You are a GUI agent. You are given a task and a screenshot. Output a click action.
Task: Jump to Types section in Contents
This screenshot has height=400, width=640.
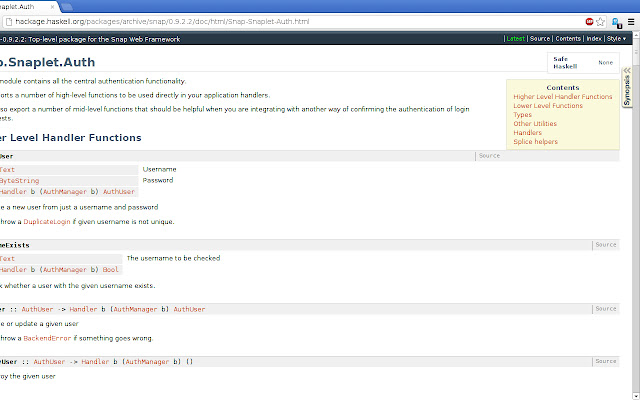(522, 115)
